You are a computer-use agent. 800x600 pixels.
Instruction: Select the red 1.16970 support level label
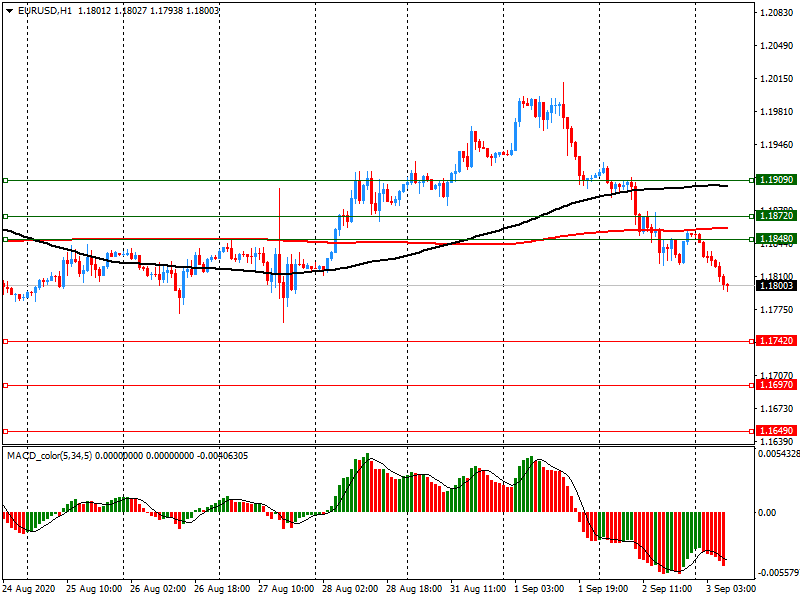tap(776, 385)
